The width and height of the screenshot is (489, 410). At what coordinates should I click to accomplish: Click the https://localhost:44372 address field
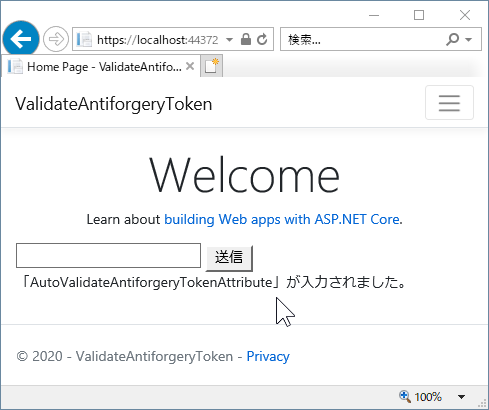157,40
